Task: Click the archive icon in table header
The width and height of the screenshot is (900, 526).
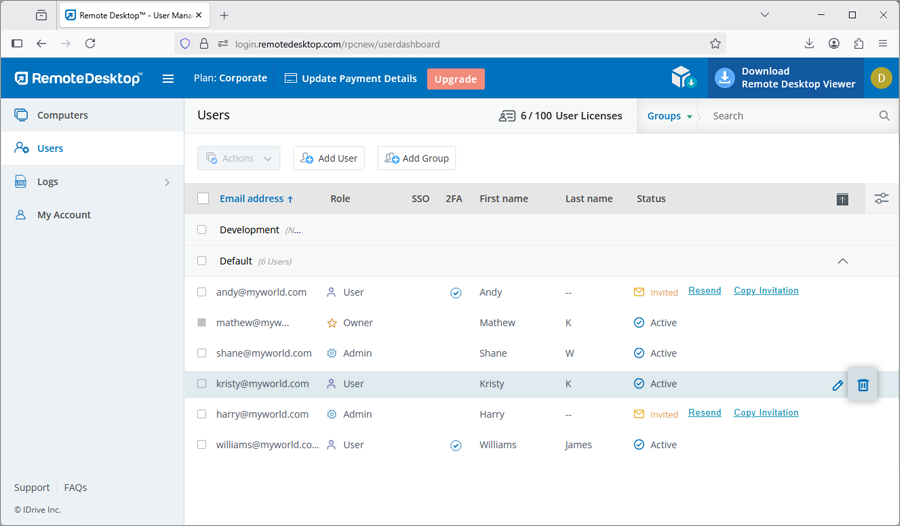Action: (x=842, y=200)
